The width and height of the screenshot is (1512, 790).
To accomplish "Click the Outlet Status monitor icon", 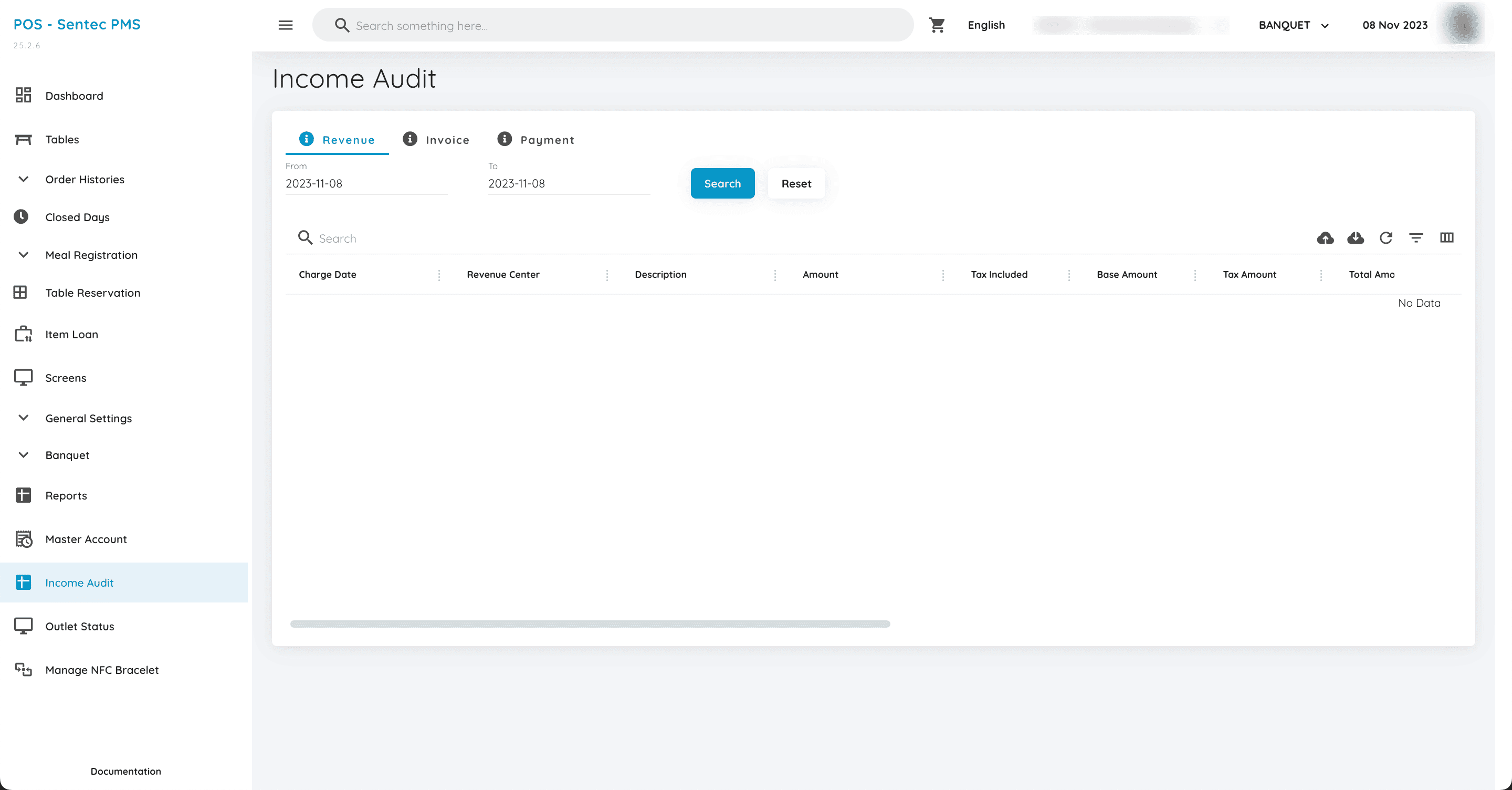I will (23, 626).
